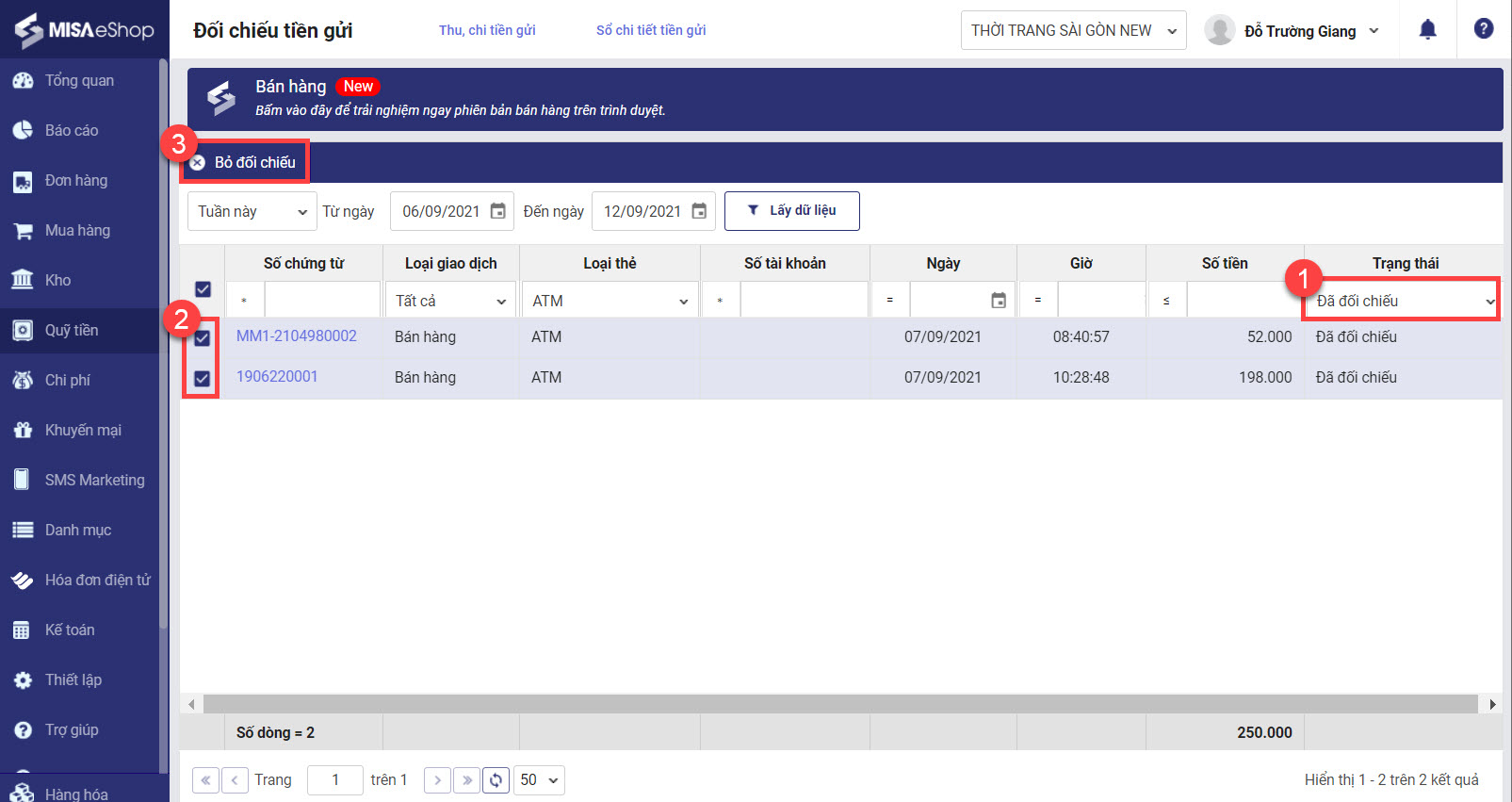Viewport: 1512px width, 802px height.
Task: Open Báo cáo reports icon
Action: [23, 131]
